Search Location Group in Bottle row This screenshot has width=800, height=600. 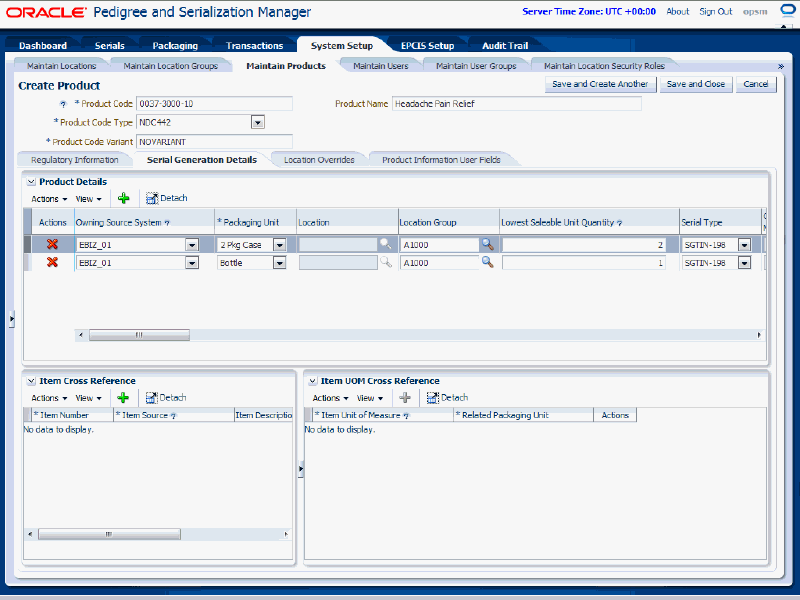(x=488, y=262)
